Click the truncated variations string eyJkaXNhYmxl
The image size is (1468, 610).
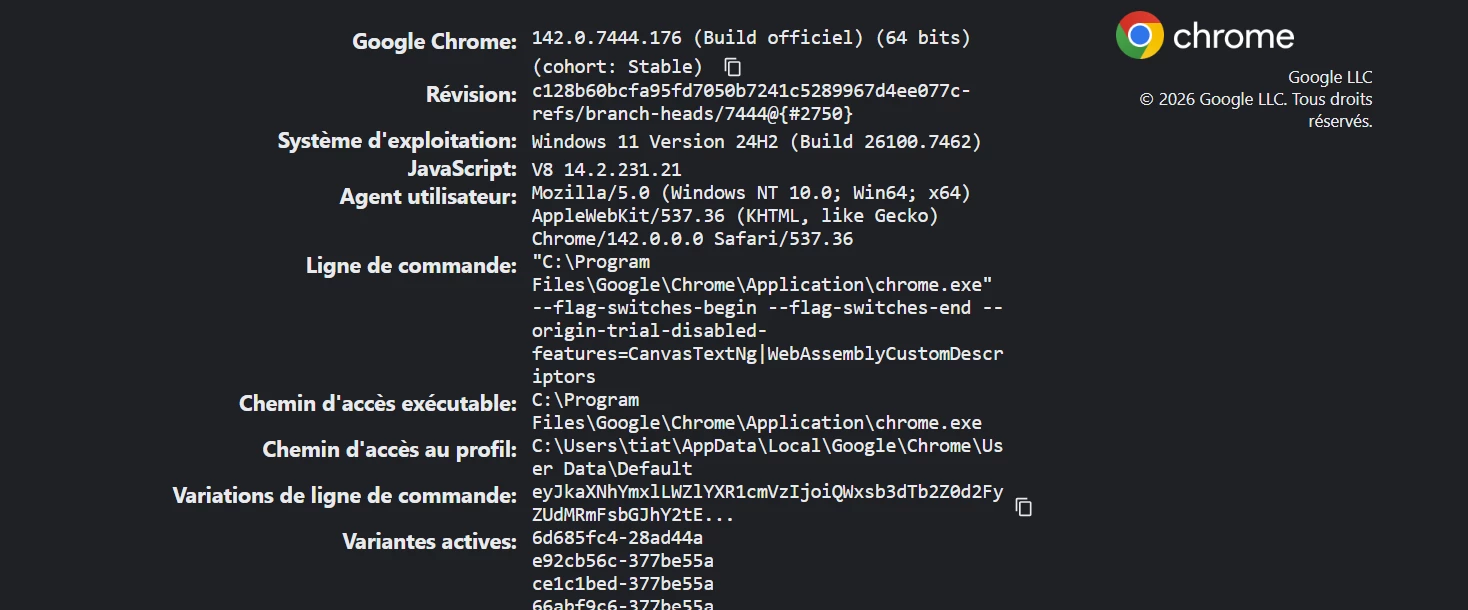coord(767,503)
